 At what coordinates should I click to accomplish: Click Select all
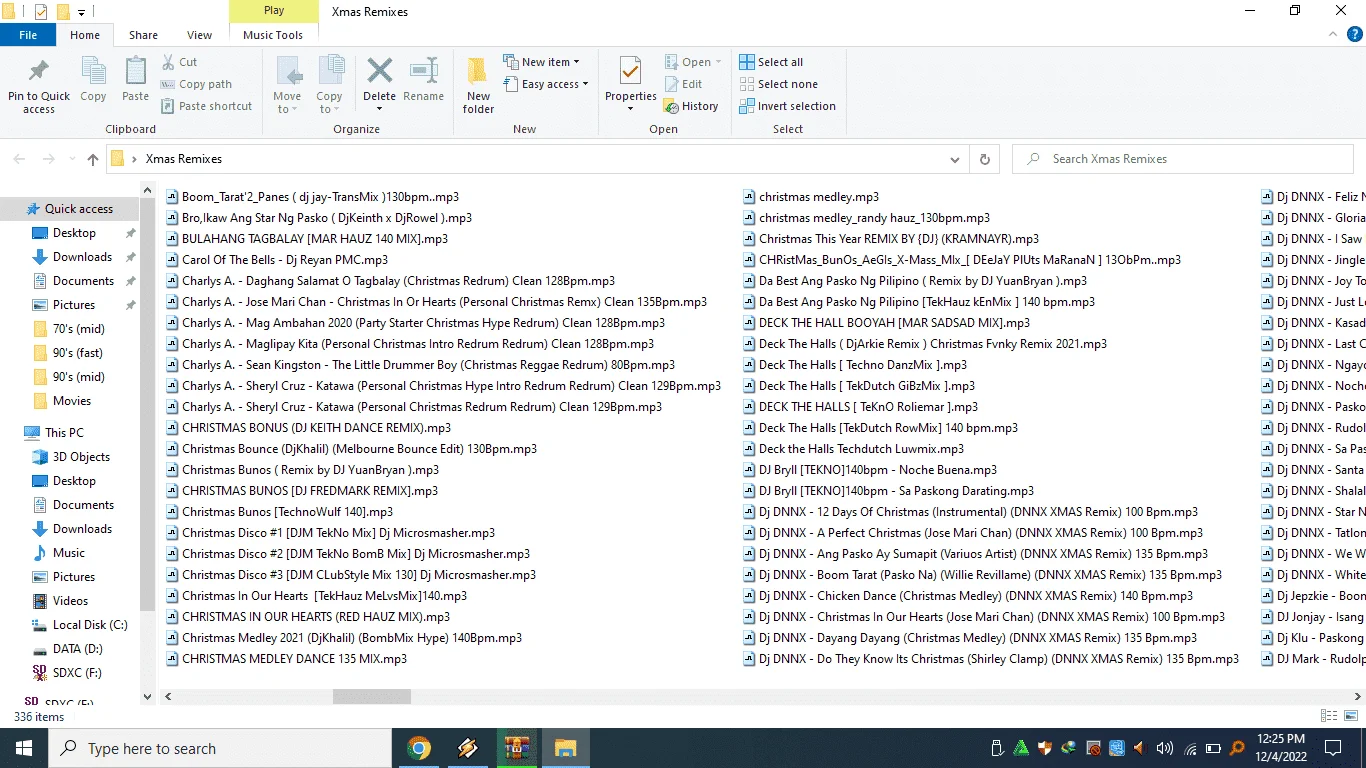pos(771,62)
